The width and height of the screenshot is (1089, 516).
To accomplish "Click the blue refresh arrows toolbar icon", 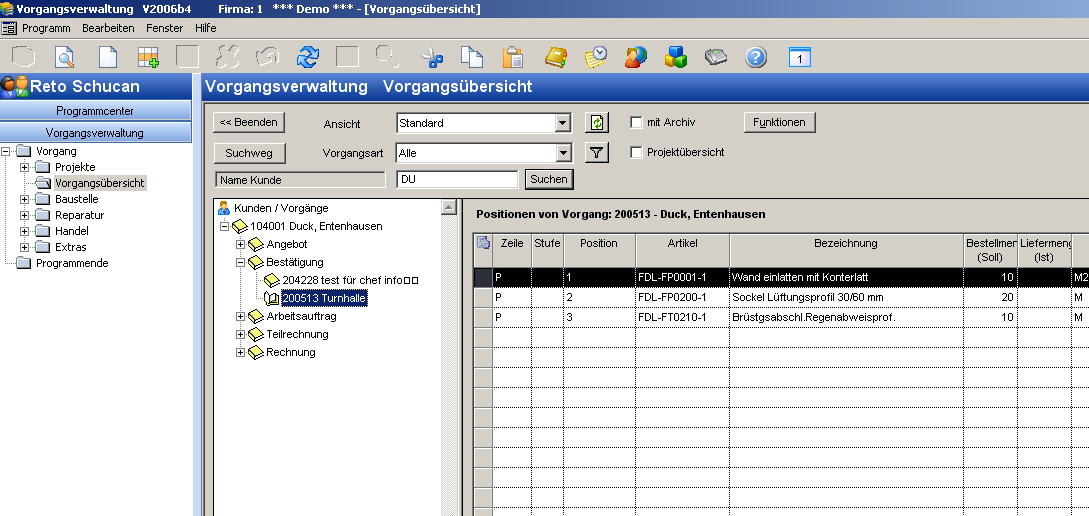I will 307,57.
